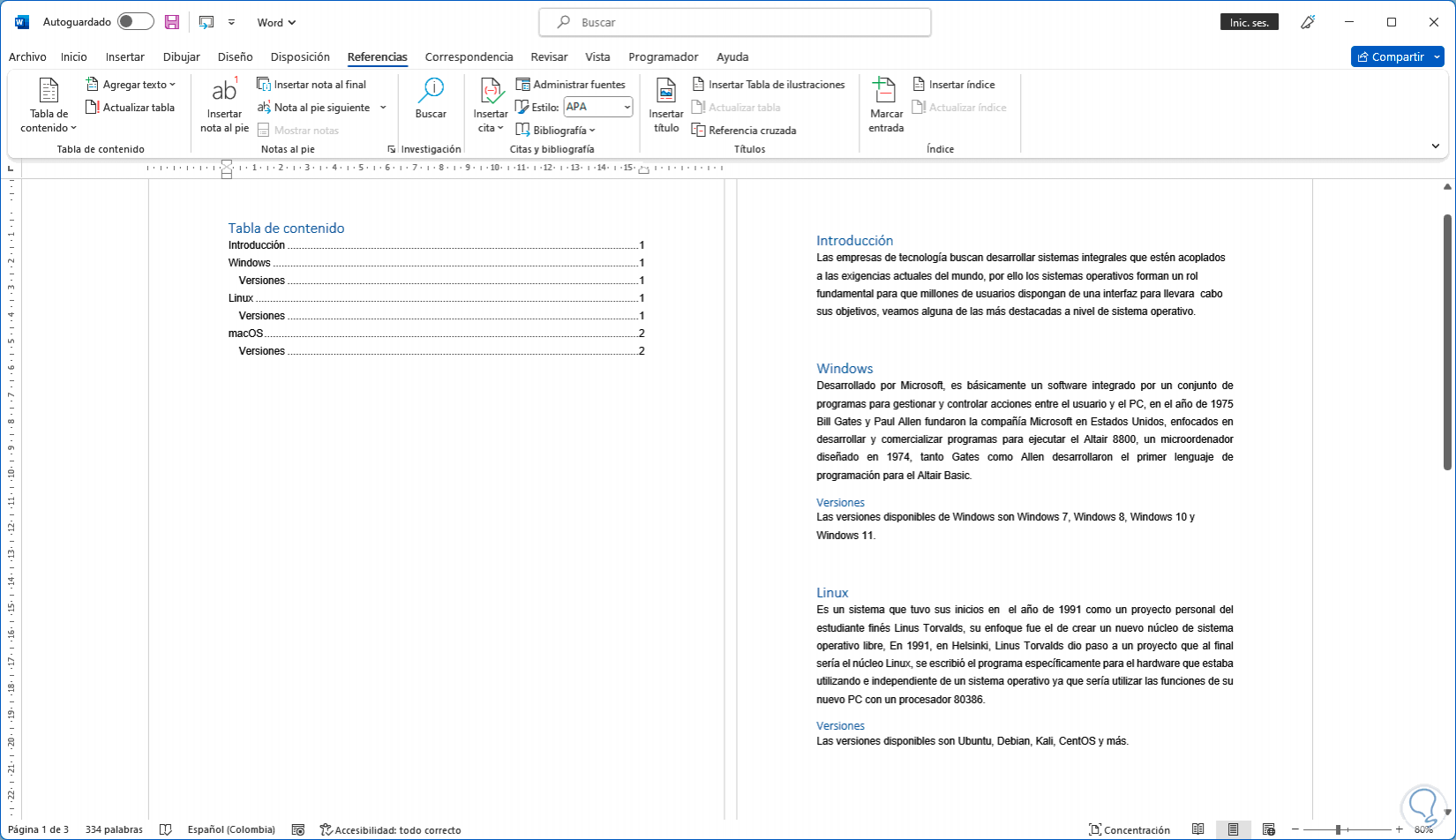Click the Tabla de contenido heading in document

point(286,229)
